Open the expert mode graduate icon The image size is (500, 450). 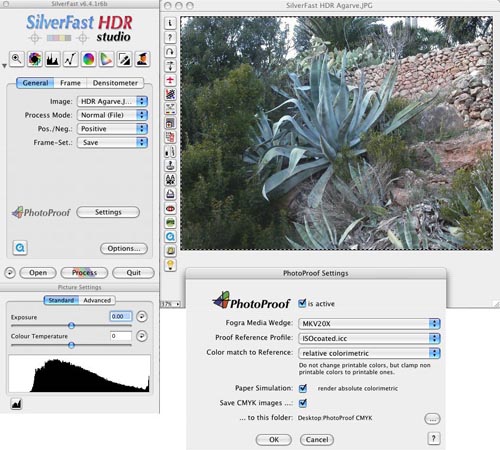tap(142, 59)
